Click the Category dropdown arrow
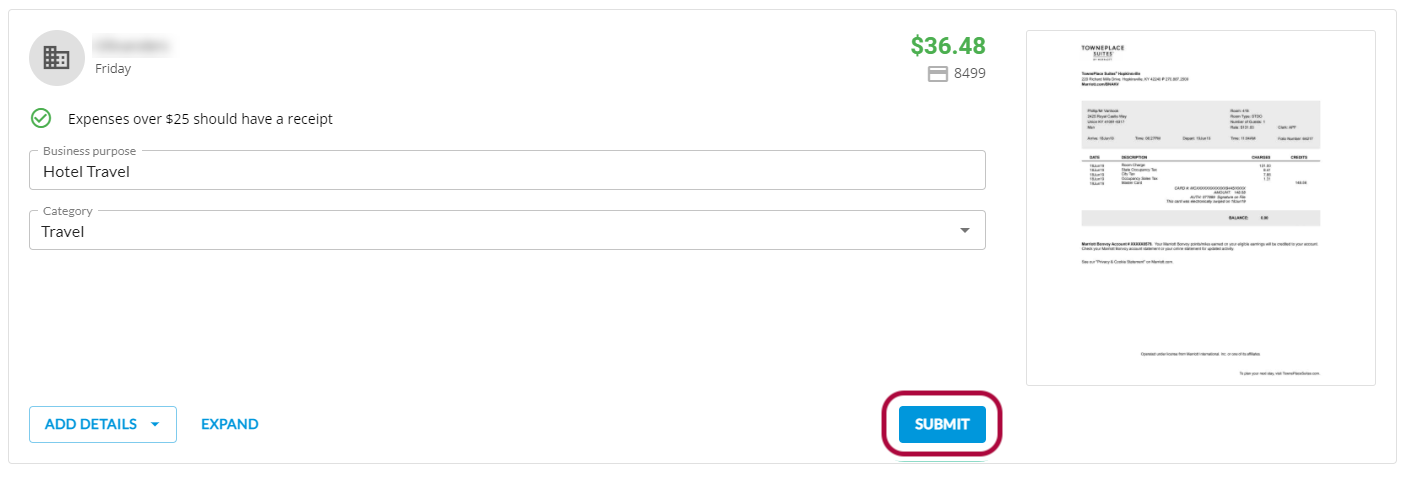This screenshot has width=1407, height=478. point(964,231)
